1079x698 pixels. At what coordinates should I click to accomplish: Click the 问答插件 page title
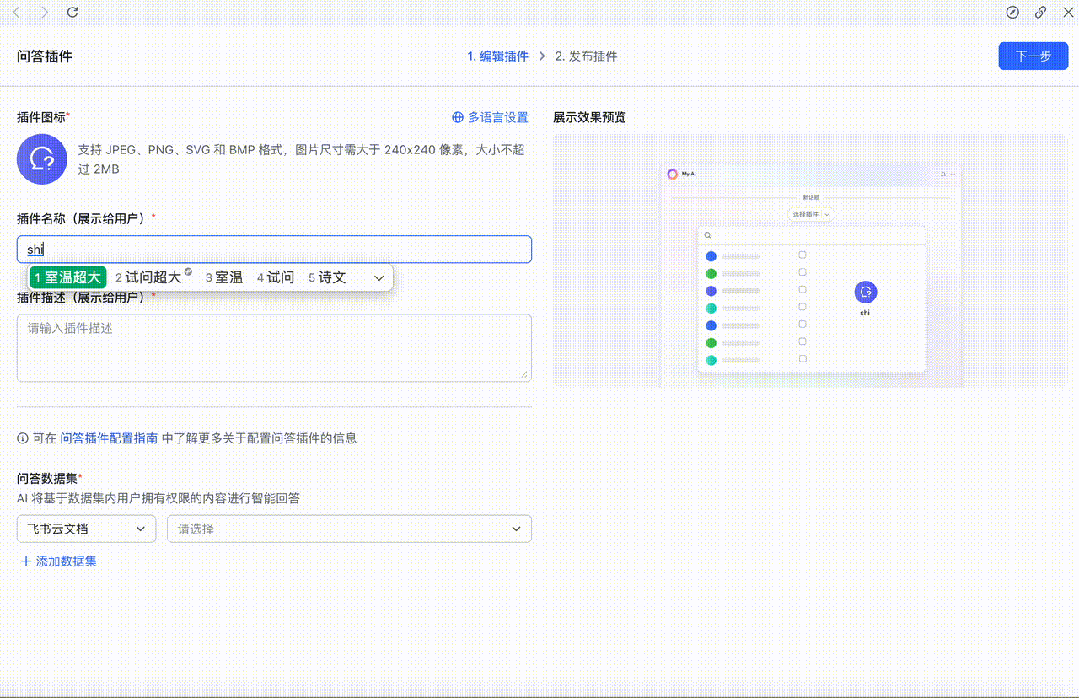coord(45,56)
